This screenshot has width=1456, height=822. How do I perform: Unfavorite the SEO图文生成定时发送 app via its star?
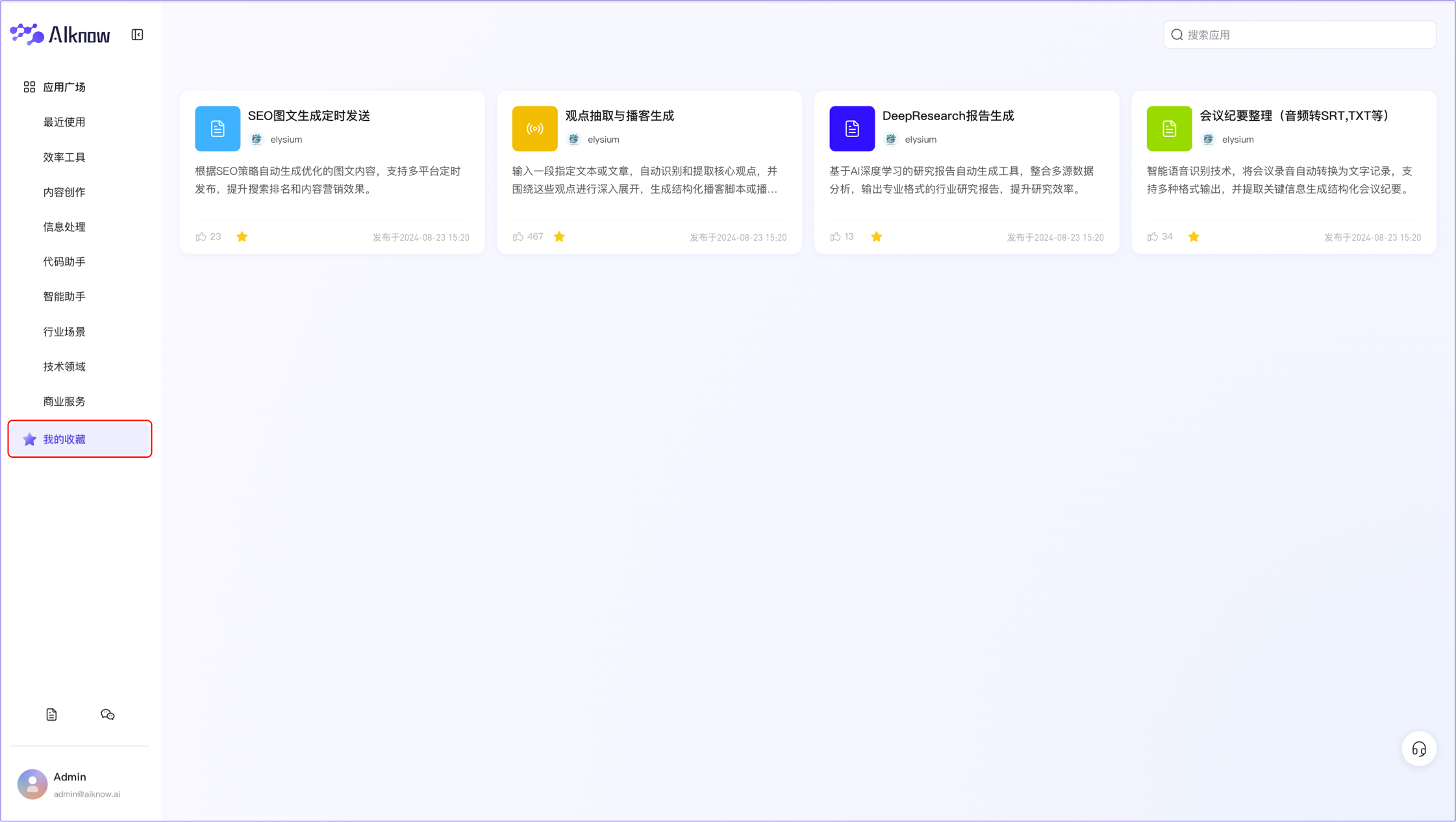242,236
